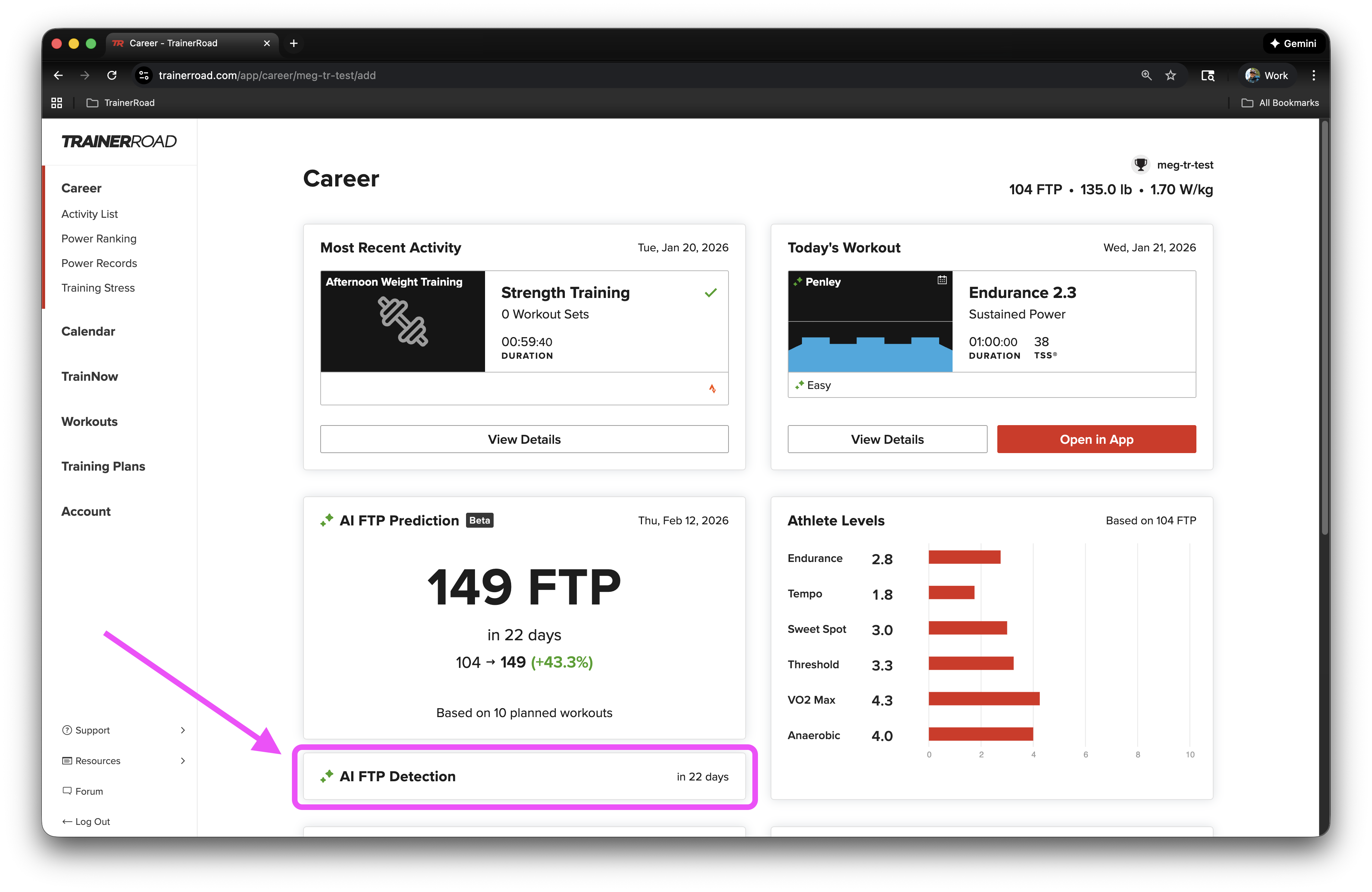Open a new tab with the plus icon
1372x892 pixels.
293,43
